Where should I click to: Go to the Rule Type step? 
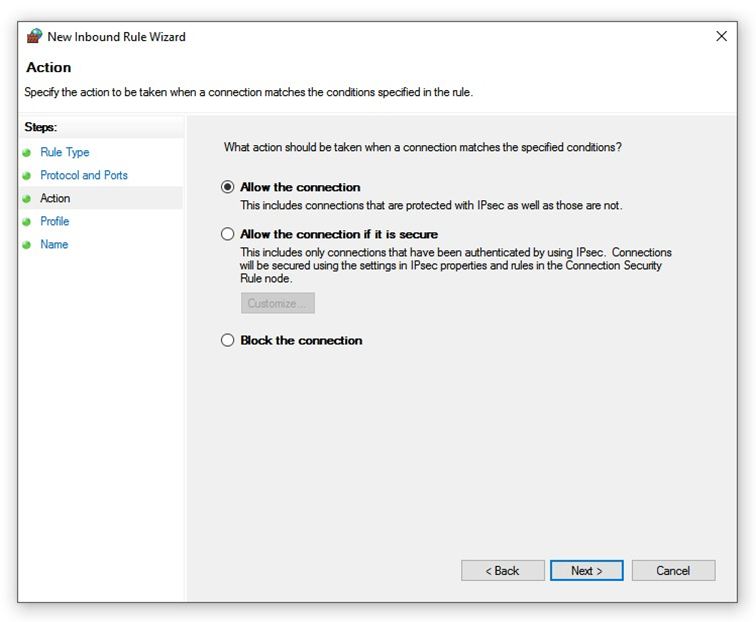[x=65, y=152]
